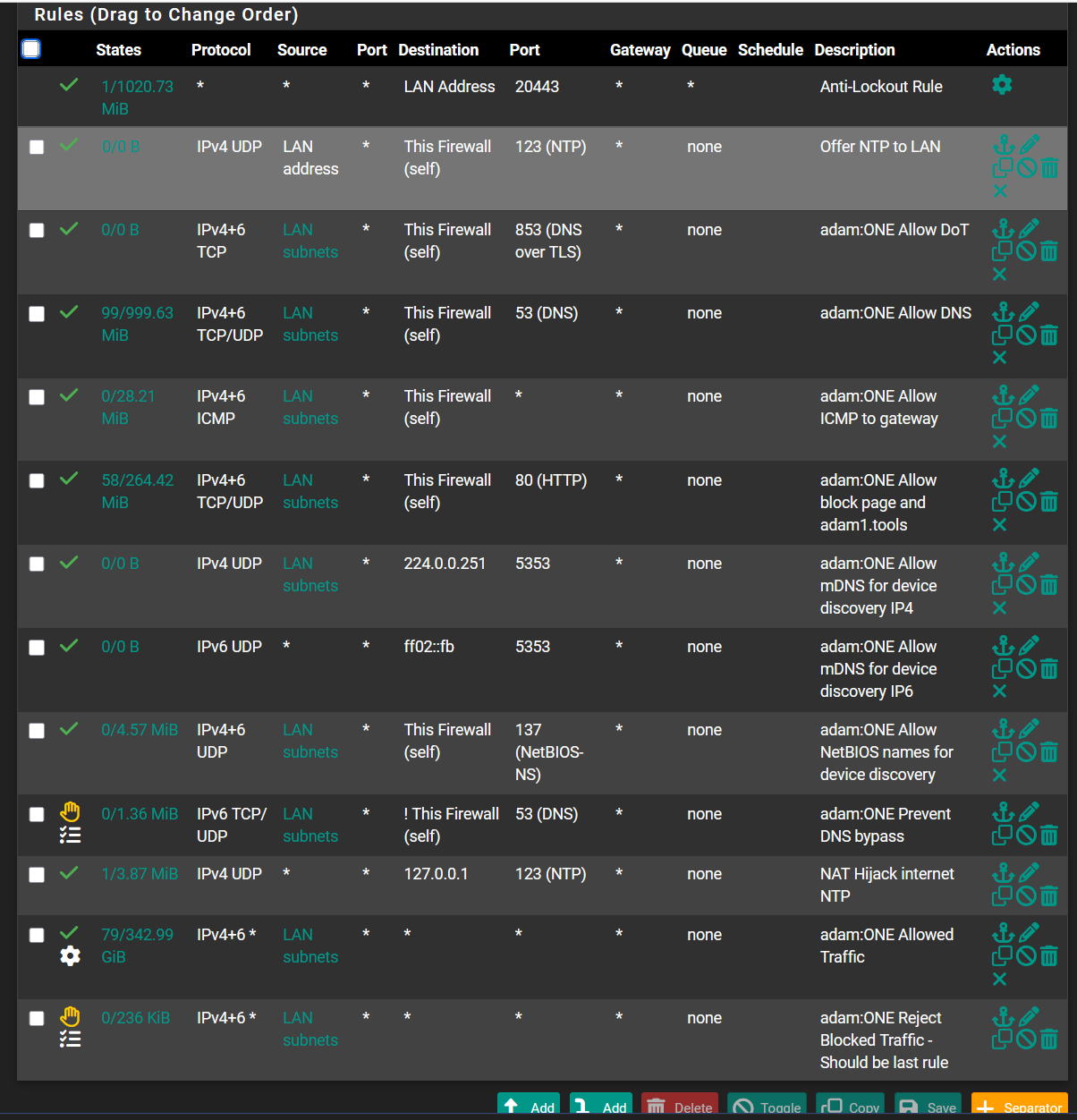Click the anchor icon on "Prevent DNS bypass" rule

[1003, 811]
